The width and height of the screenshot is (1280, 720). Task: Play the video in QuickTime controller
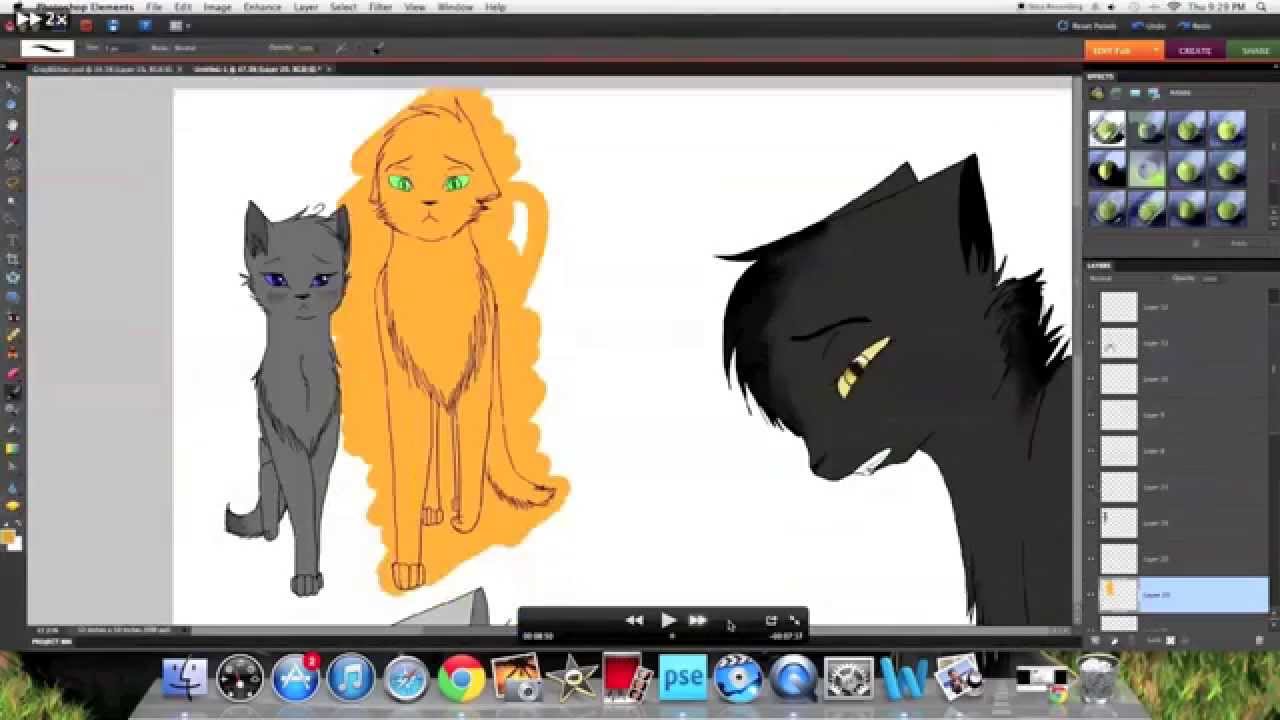tap(668, 620)
